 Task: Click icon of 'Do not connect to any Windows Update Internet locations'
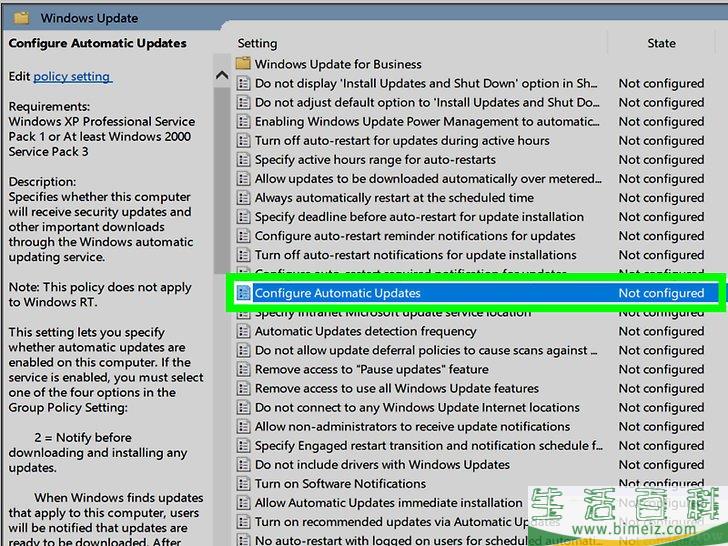click(243, 407)
